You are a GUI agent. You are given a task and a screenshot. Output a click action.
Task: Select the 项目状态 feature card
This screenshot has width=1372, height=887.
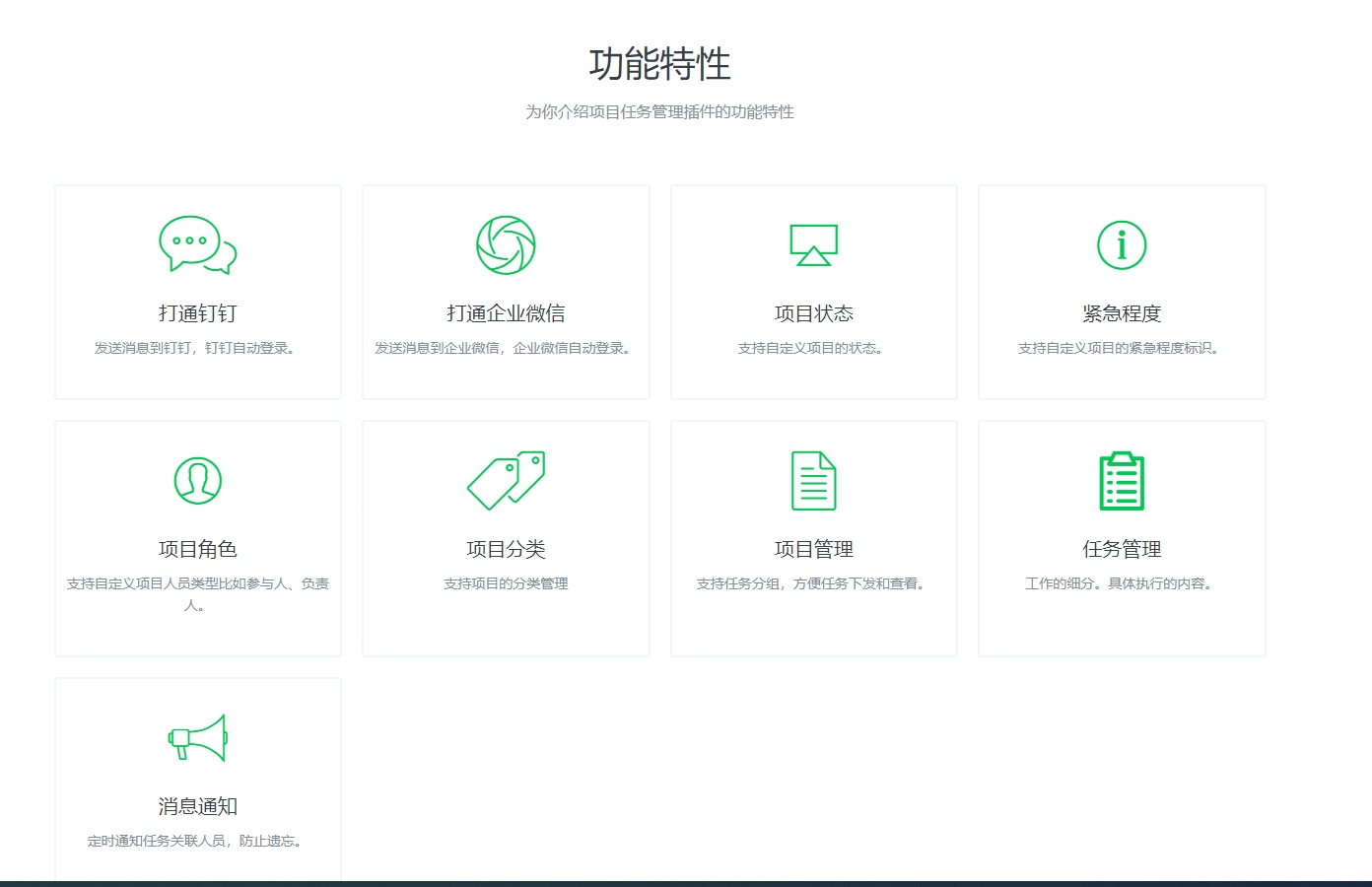click(813, 292)
